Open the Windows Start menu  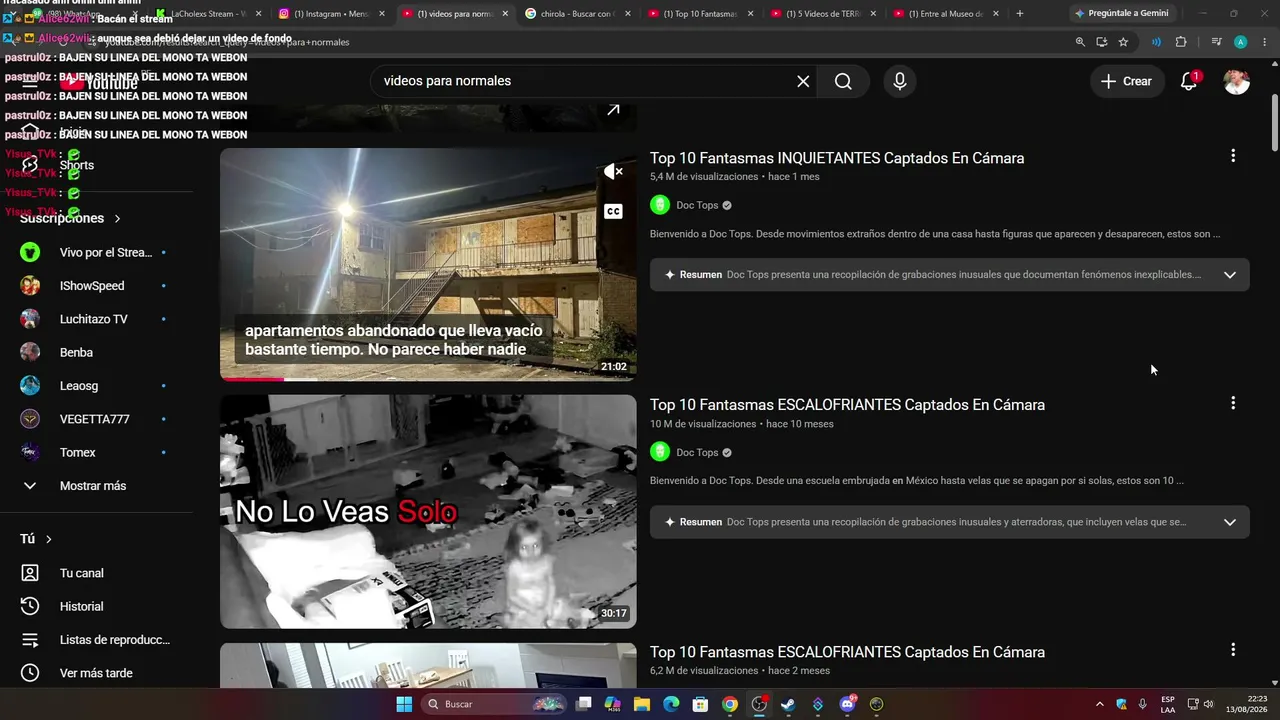click(x=404, y=704)
